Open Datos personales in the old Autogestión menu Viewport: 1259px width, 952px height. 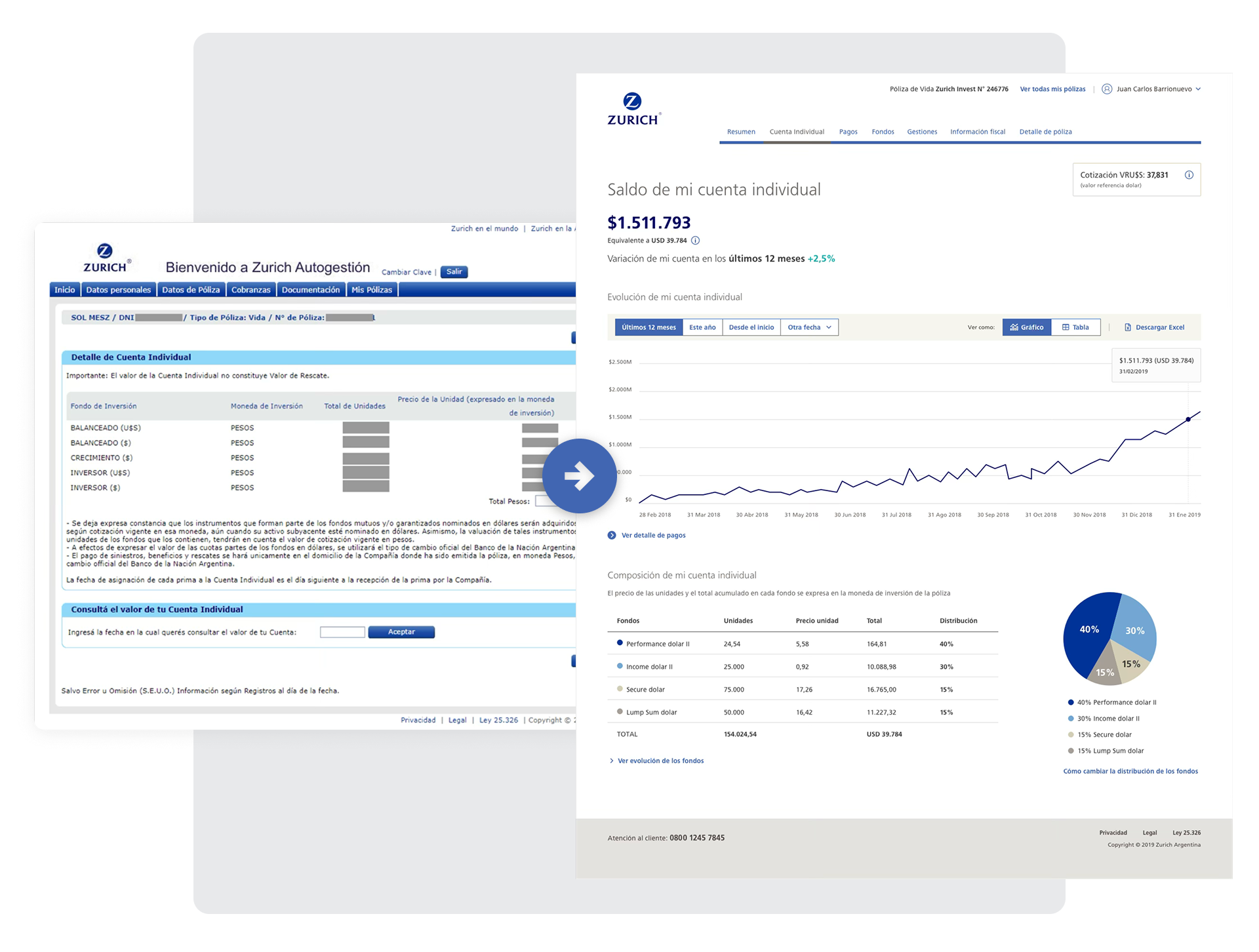pos(119,290)
